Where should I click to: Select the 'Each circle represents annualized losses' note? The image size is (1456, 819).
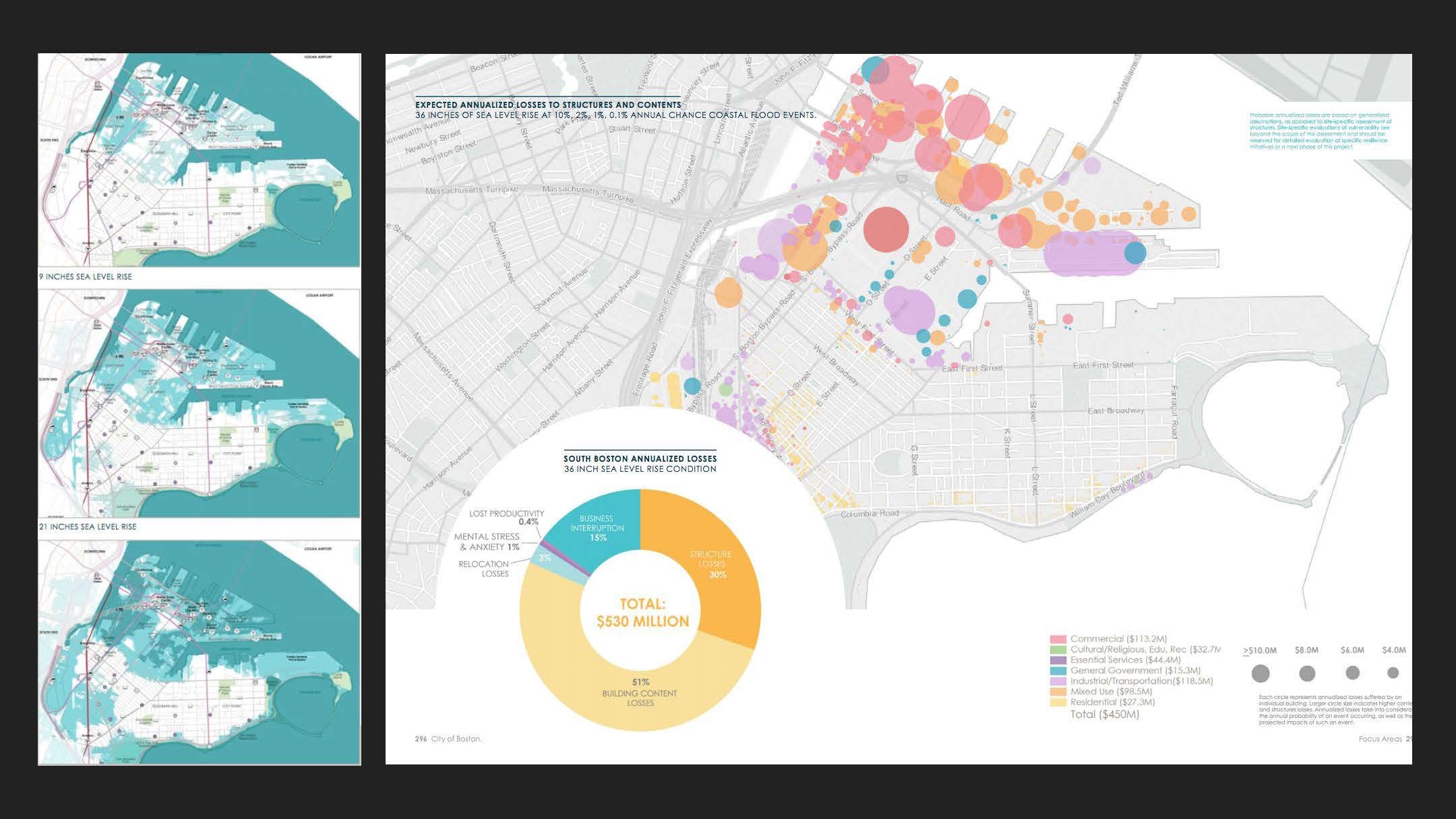(x=1335, y=709)
